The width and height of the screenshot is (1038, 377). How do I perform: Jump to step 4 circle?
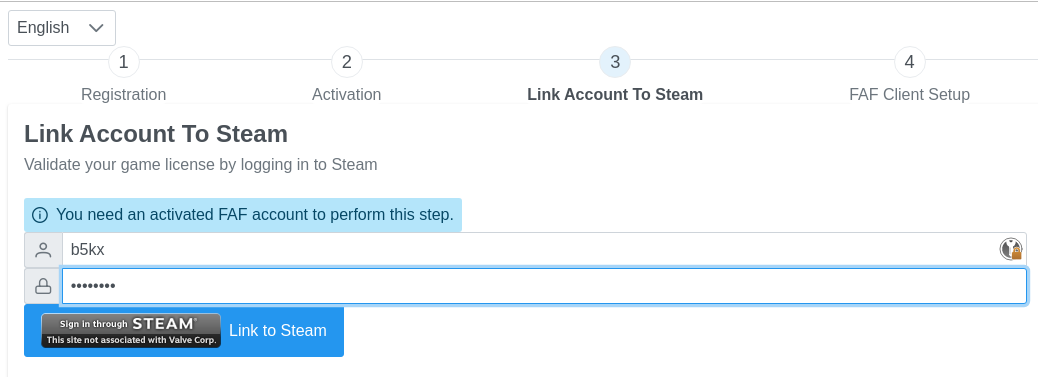point(910,62)
